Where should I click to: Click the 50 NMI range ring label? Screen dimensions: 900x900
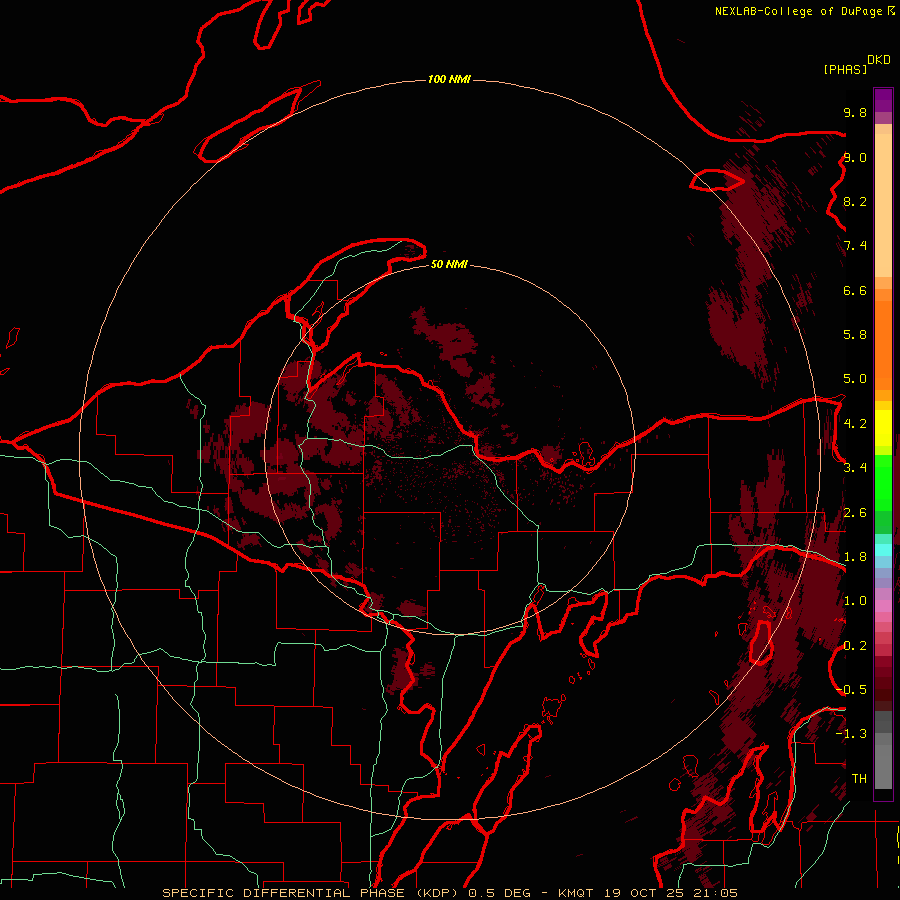[x=449, y=264]
